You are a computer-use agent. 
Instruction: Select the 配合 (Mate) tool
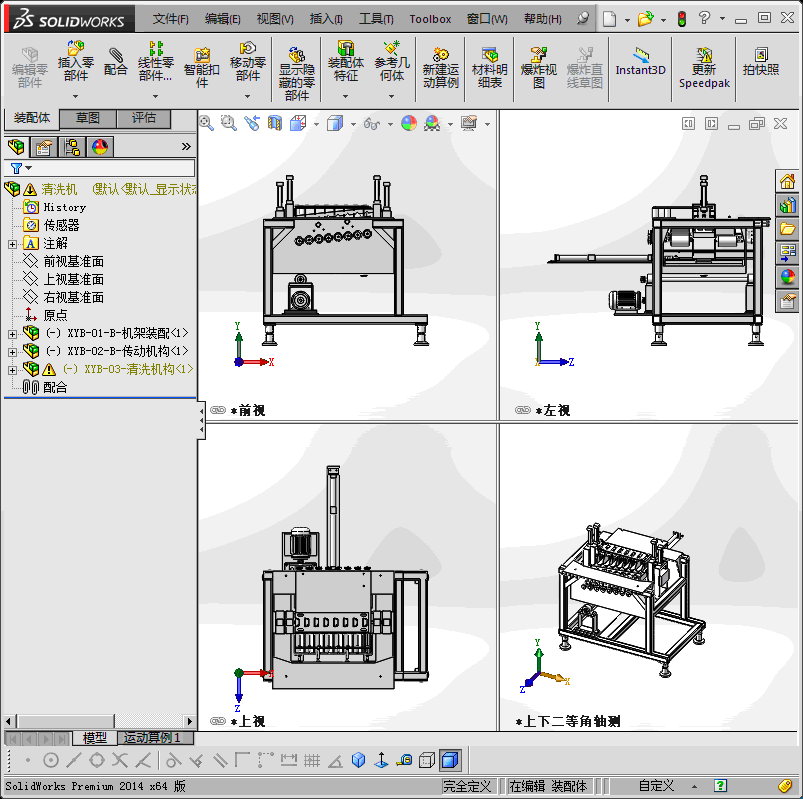116,62
